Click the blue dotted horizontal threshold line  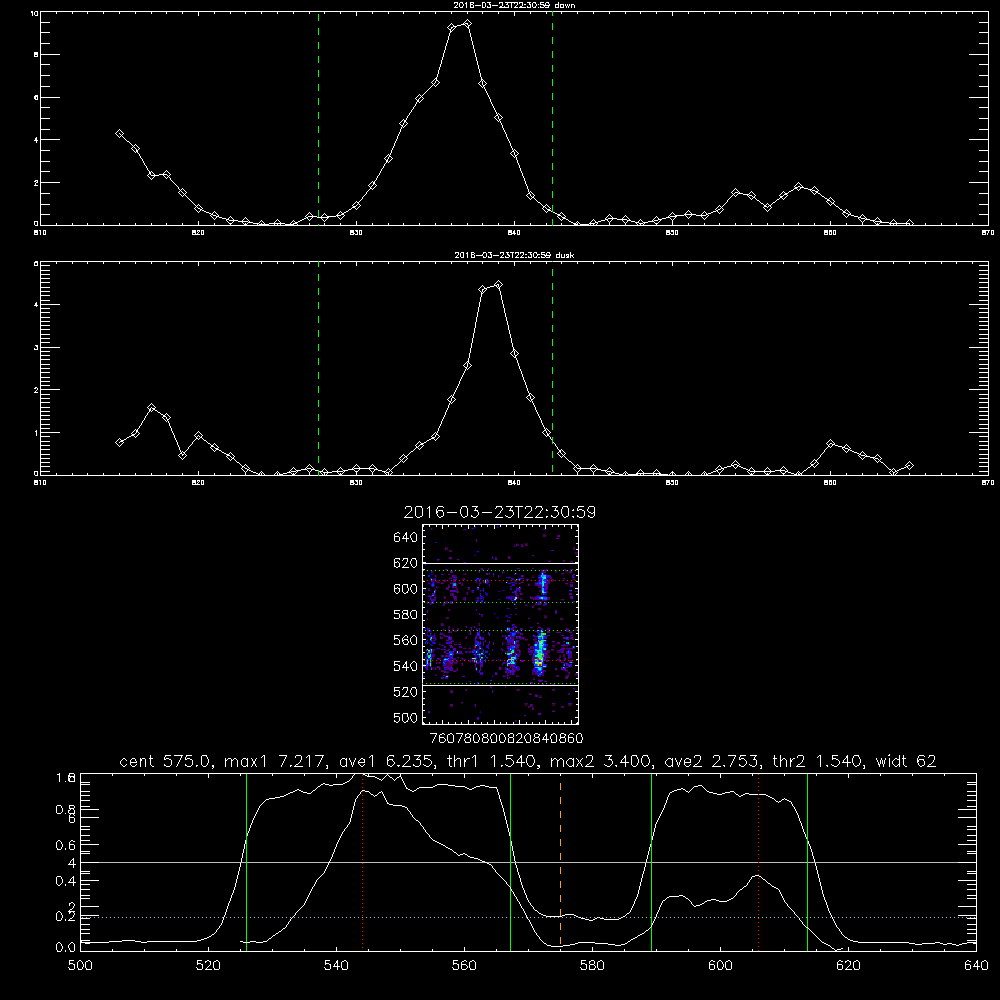pyautogui.click(x=528, y=917)
